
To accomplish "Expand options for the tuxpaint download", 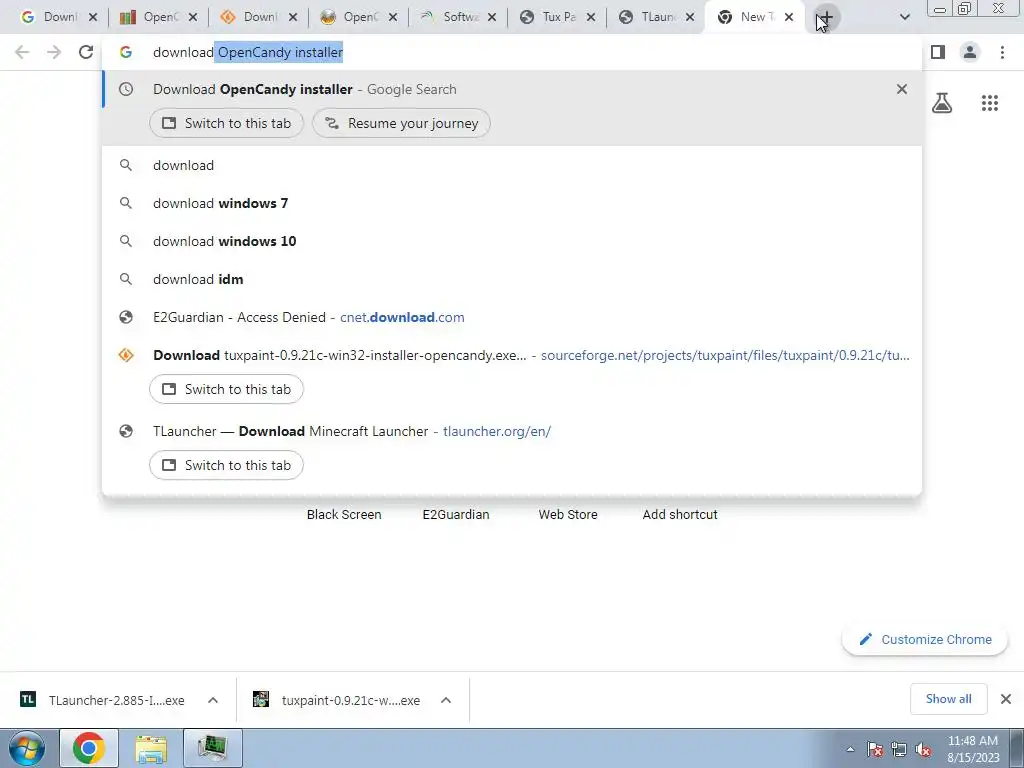I will pyautogui.click(x=446, y=700).
